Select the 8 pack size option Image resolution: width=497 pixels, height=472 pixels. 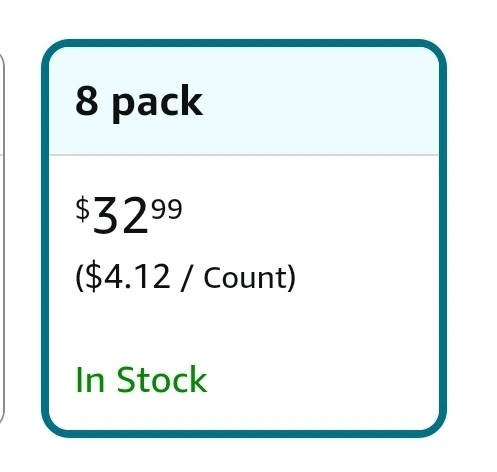pyautogui.click(x=244, y=238)
